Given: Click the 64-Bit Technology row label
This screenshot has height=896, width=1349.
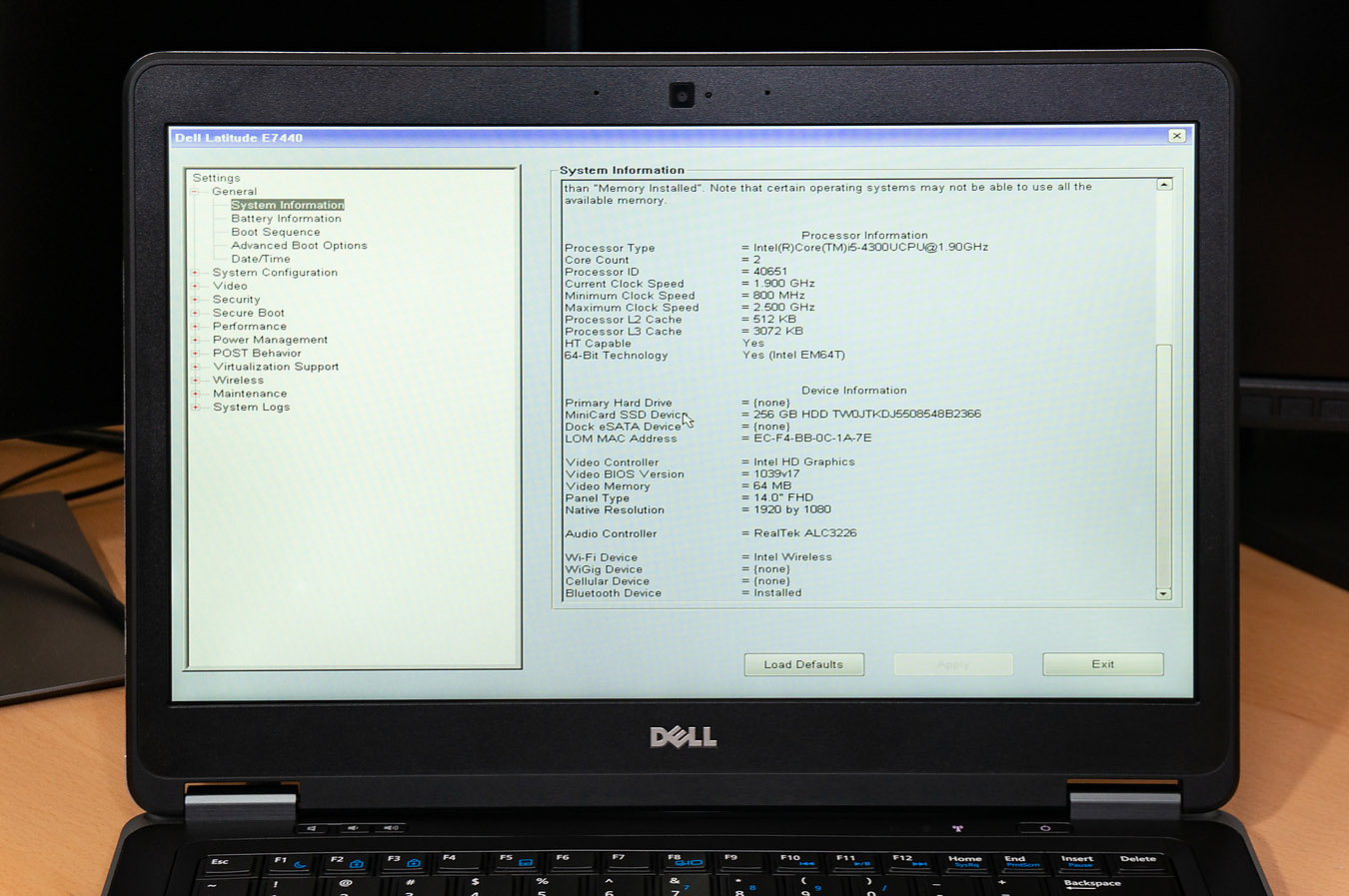Looking at the screenshot, I should [616, 356].
